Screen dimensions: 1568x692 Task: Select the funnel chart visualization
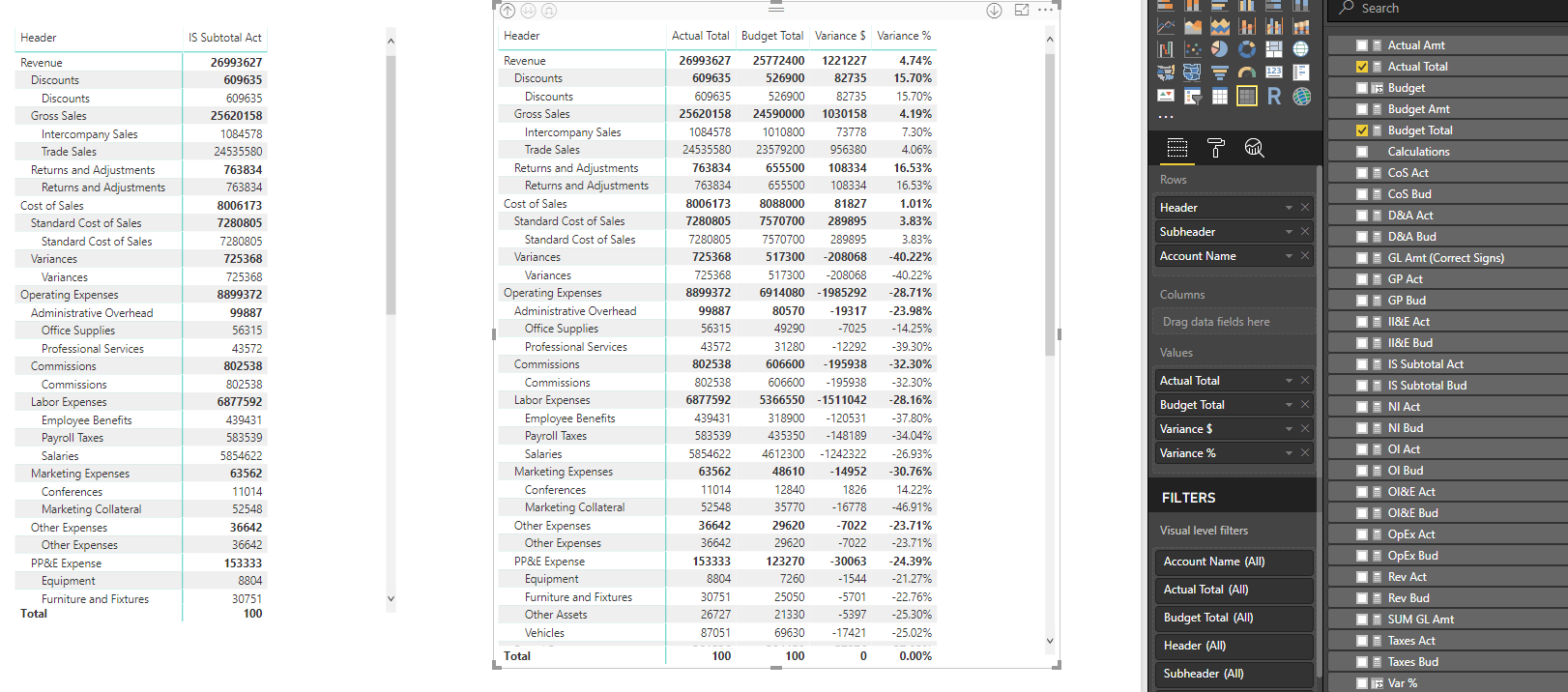point(1220,72)
